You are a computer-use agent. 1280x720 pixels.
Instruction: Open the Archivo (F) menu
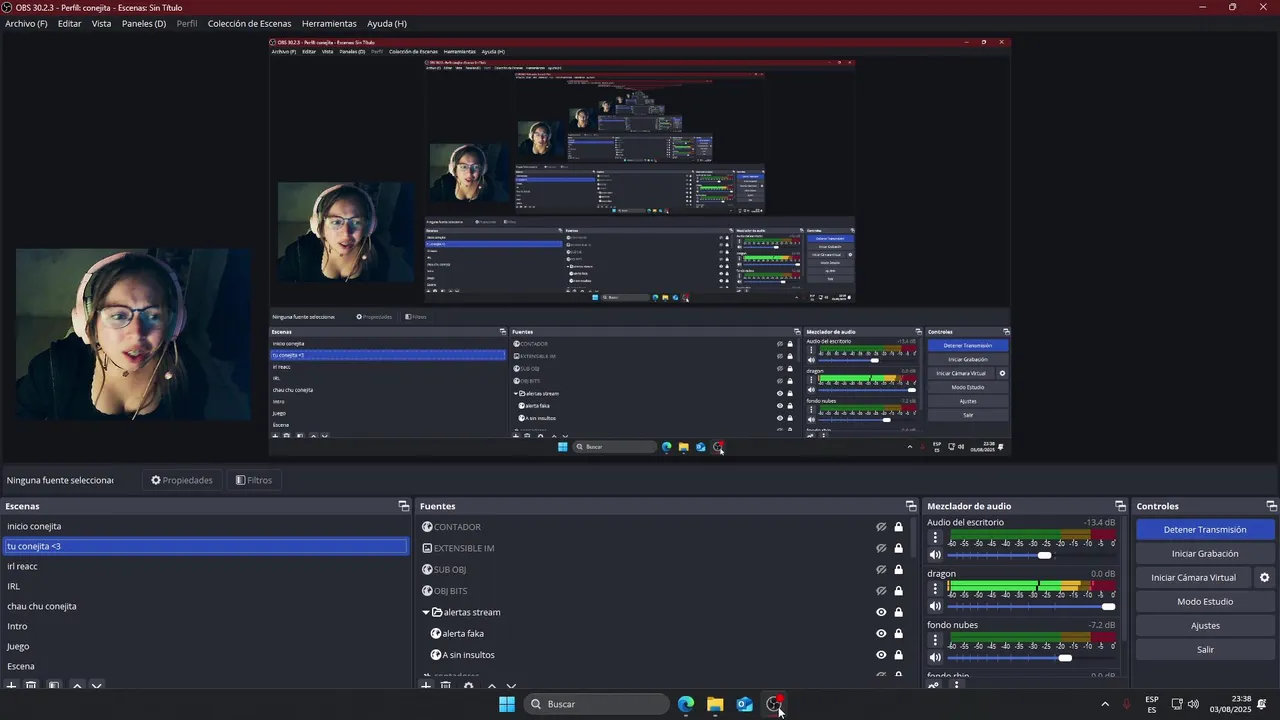26,23
